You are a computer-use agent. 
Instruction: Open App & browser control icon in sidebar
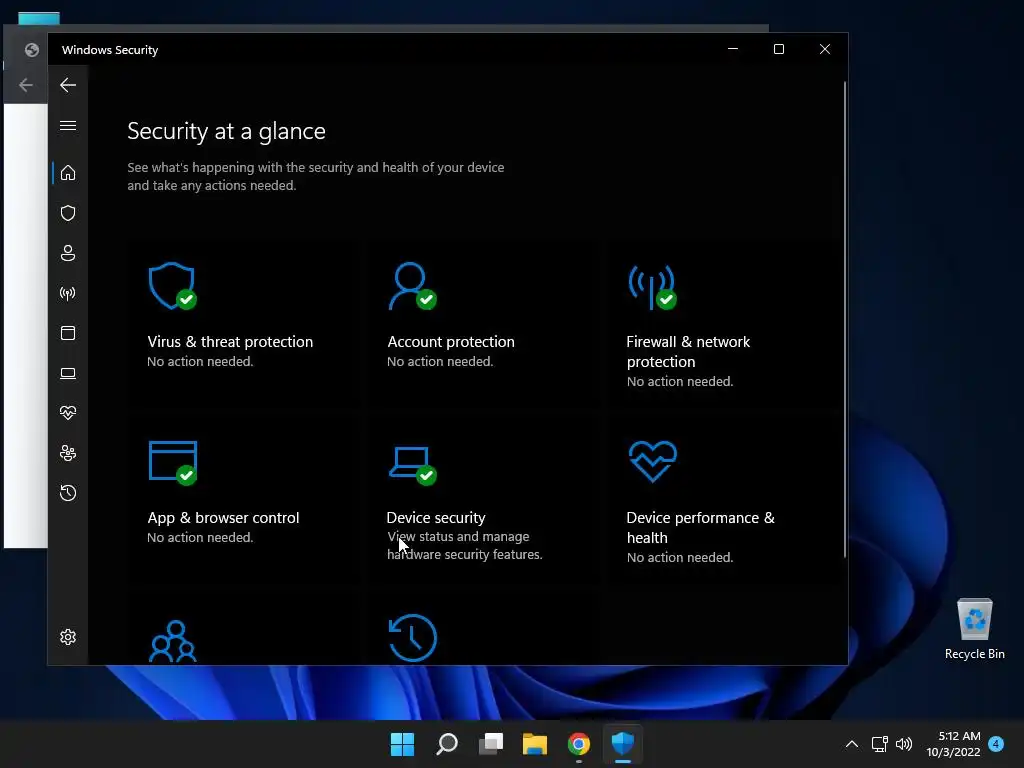[68, 333]
